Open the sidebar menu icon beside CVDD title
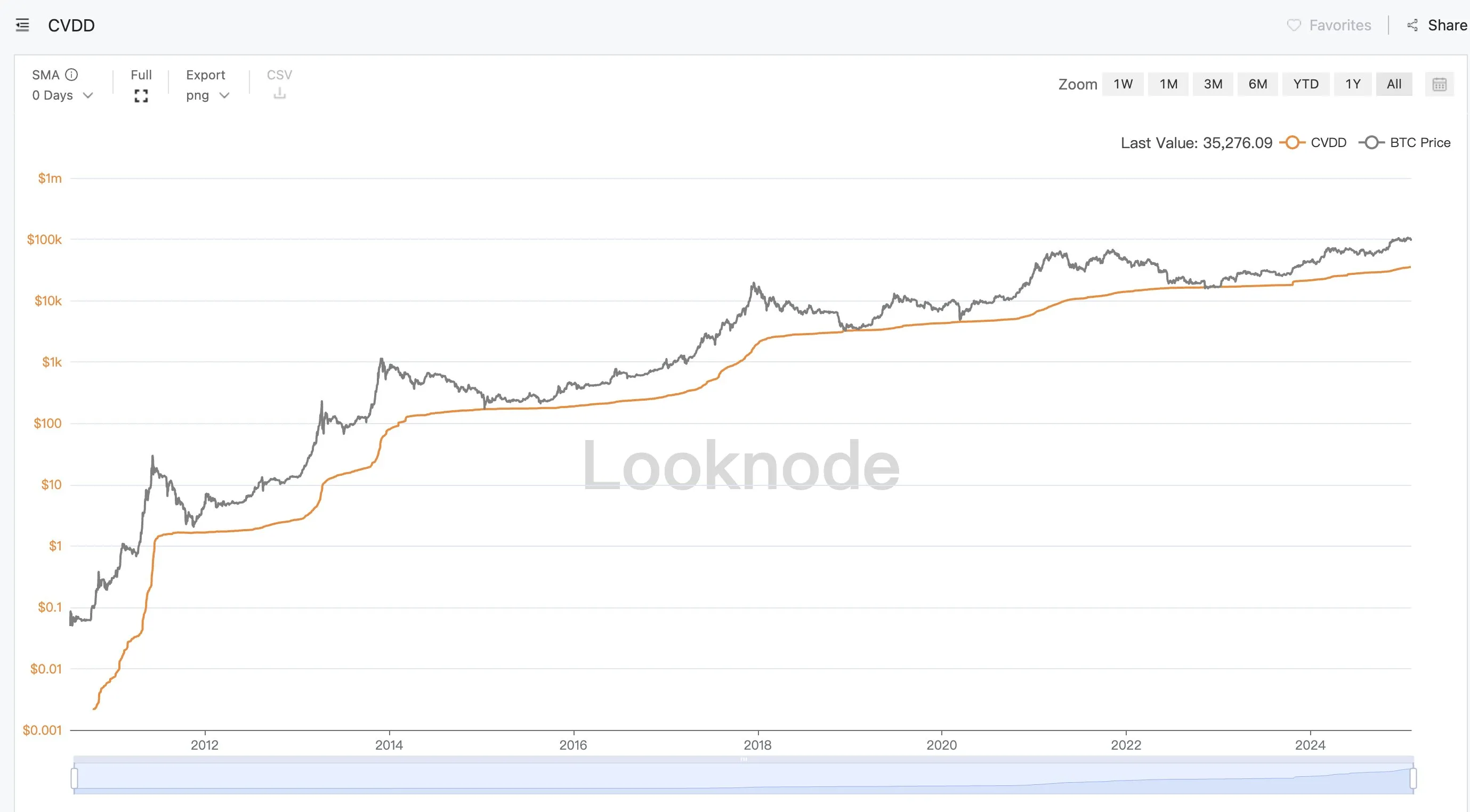This screenshot has height=812, width=1470. point(22,25)
